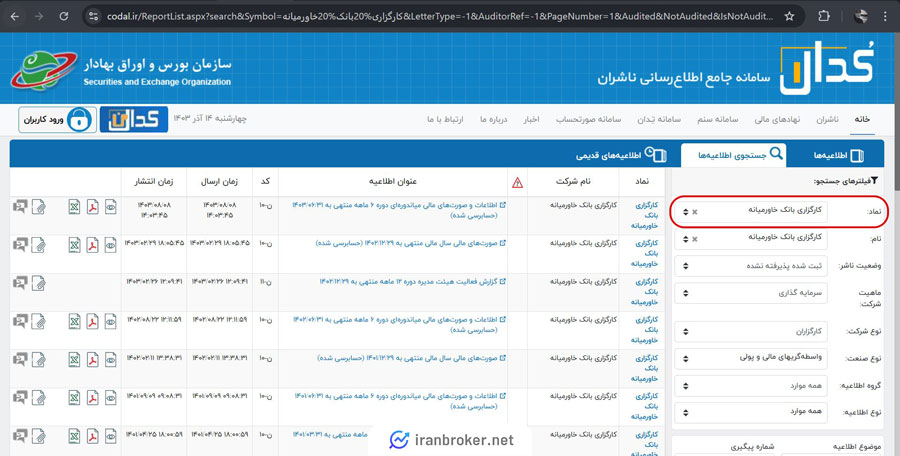Open the صورت‌های مالی ۱۴۰۲/۱۲/۲۹ report title link
The width and height of the screenshot is (900, 456).
point(411,243)
